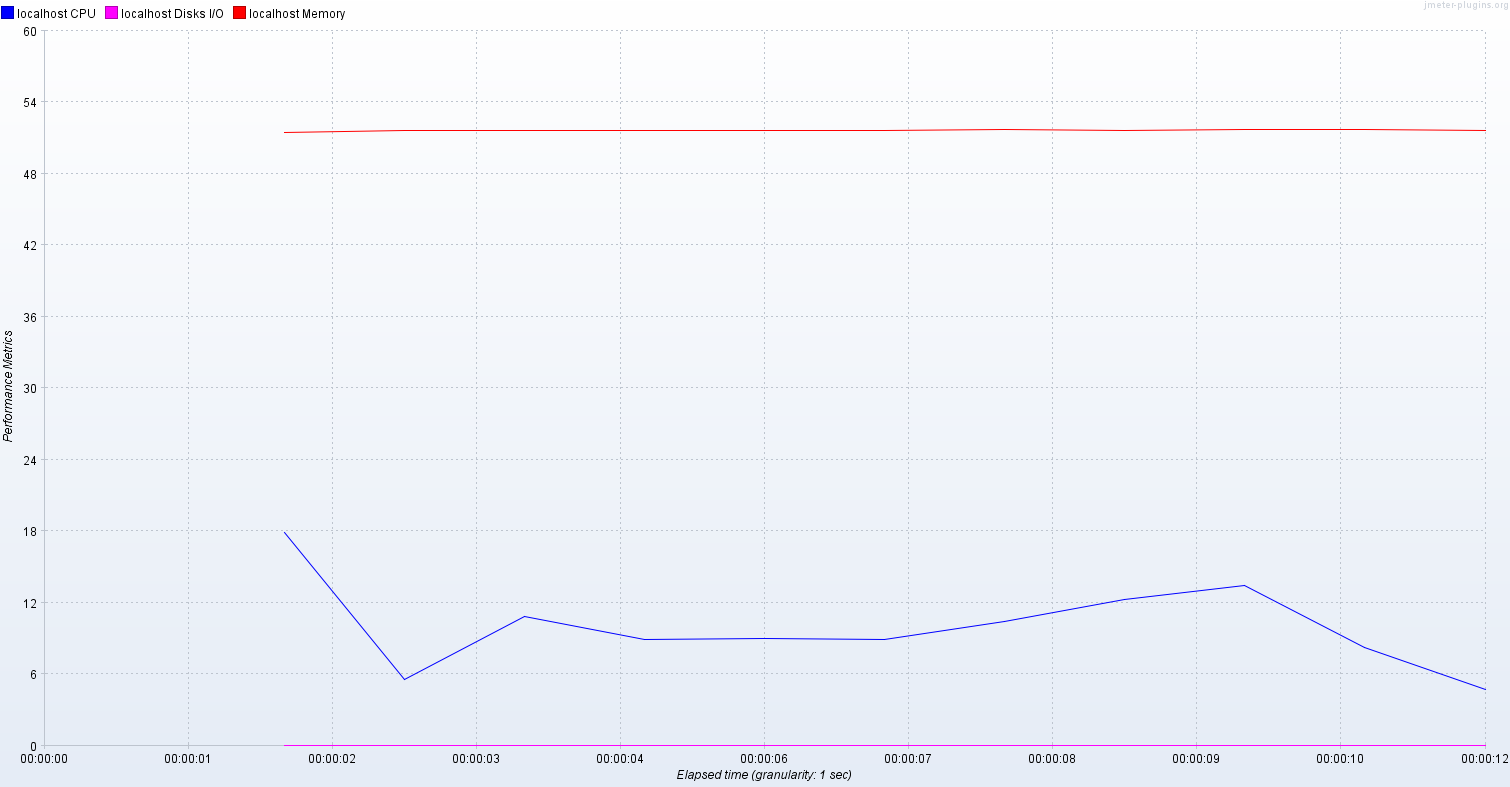Click the y-axis value 60

29,31
